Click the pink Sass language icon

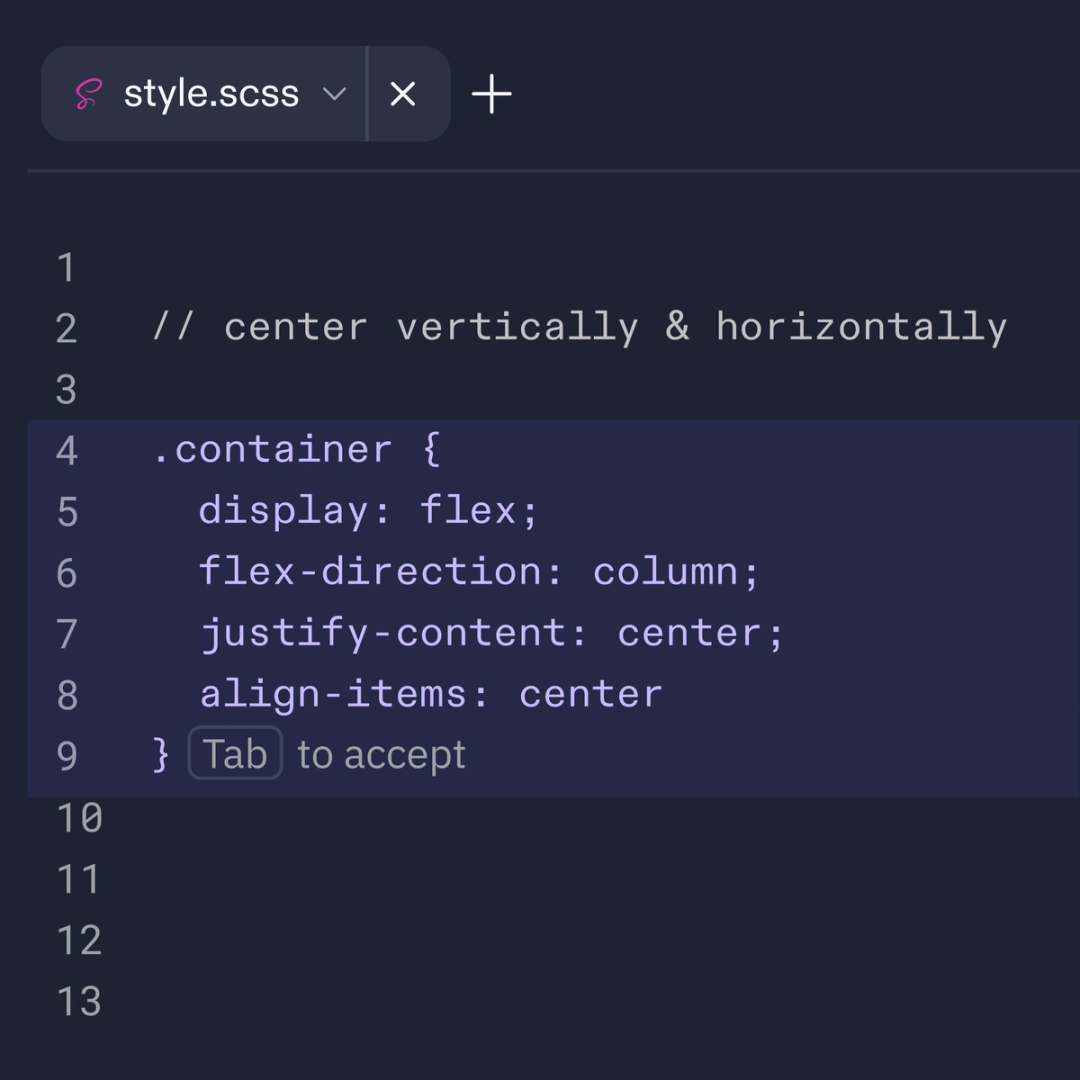88,93
